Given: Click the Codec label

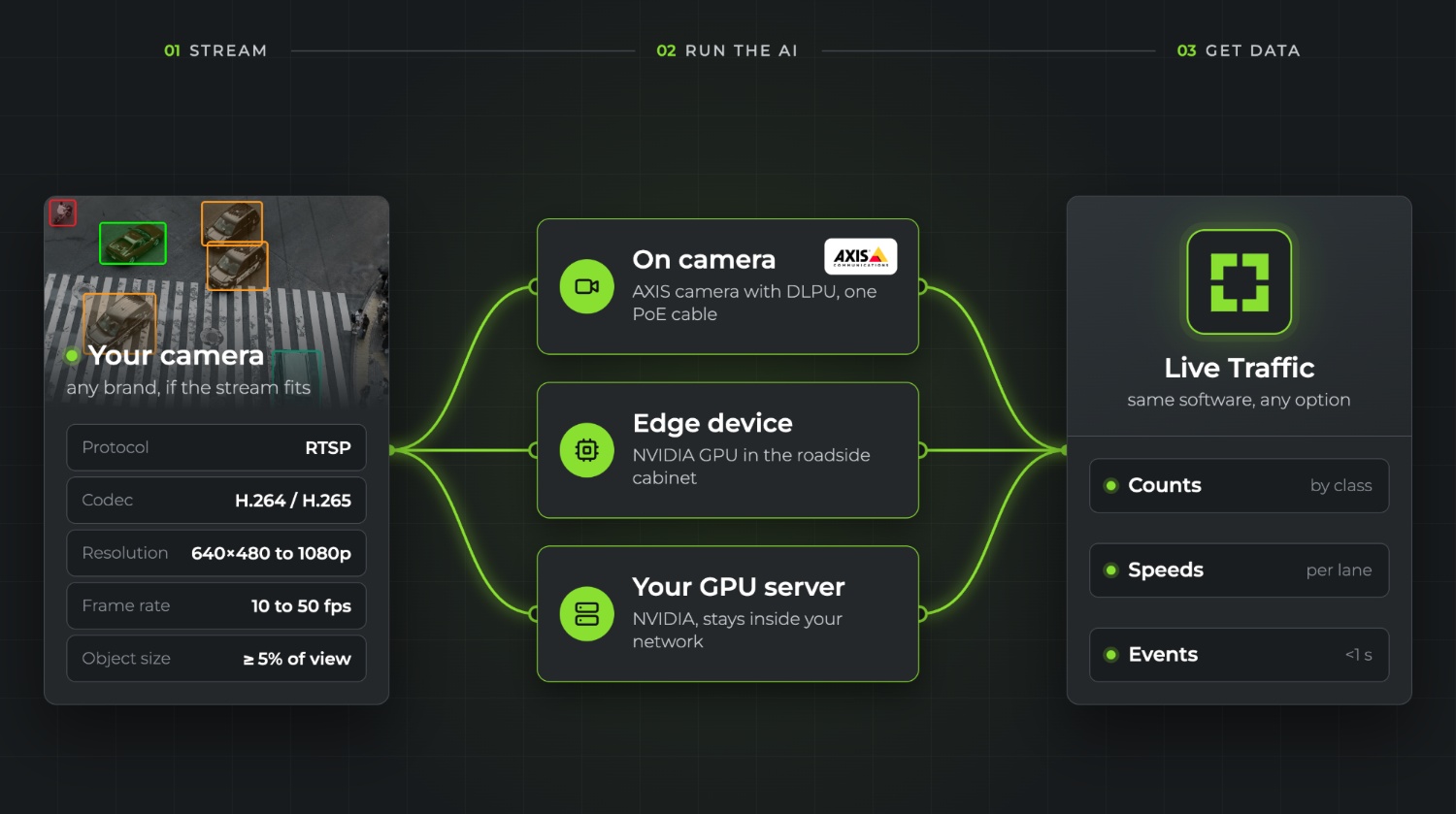Looking at the screenshot, I should tap(108, 500).
